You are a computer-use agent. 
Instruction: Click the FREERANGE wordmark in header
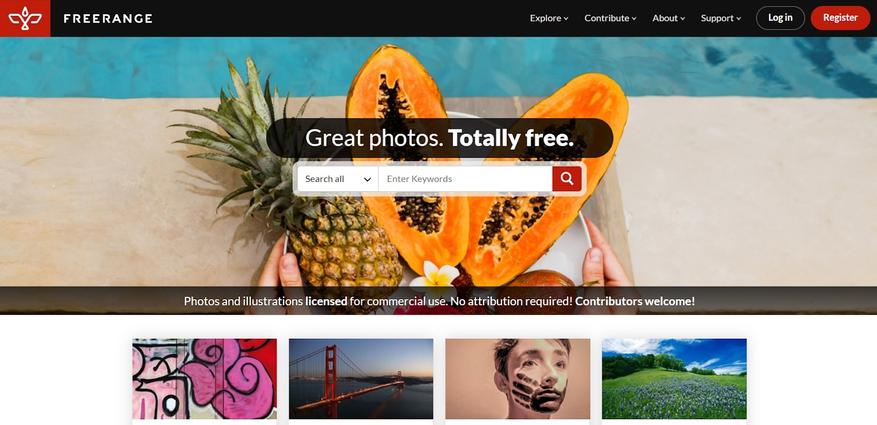pos(108,18)
